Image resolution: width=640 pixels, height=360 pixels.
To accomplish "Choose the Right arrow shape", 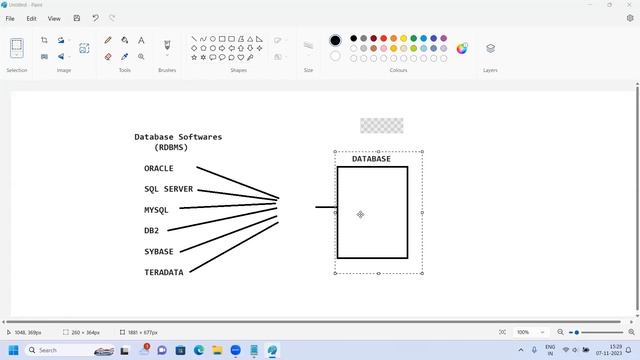I will [x=222, y=48].
